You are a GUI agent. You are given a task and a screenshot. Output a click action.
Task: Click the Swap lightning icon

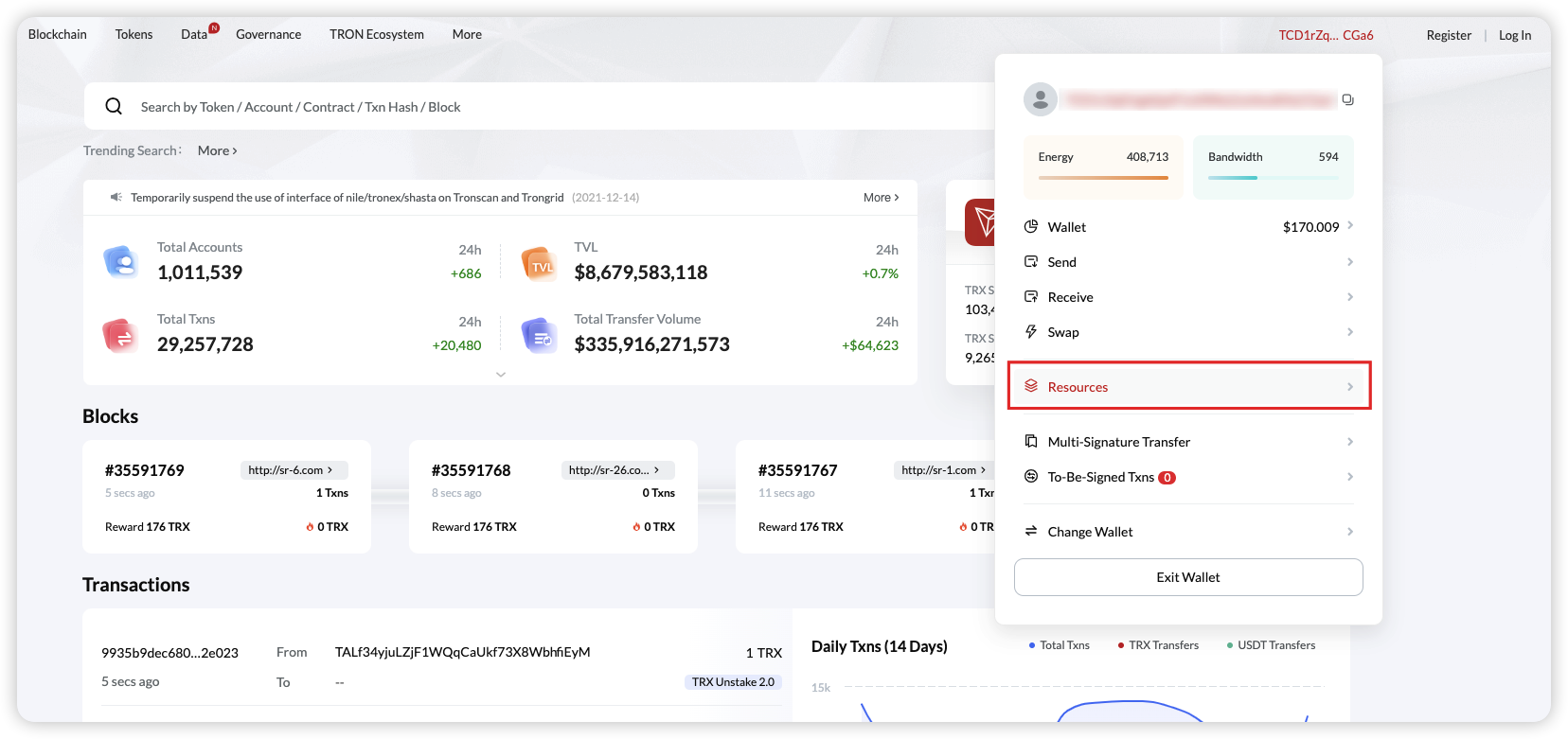(x=1031, y=331)
